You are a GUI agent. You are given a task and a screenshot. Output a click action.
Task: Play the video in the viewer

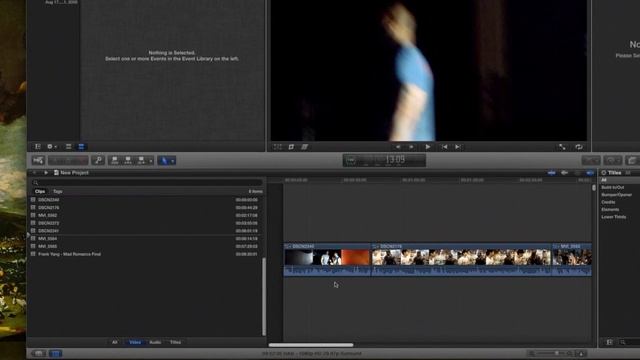427,147
